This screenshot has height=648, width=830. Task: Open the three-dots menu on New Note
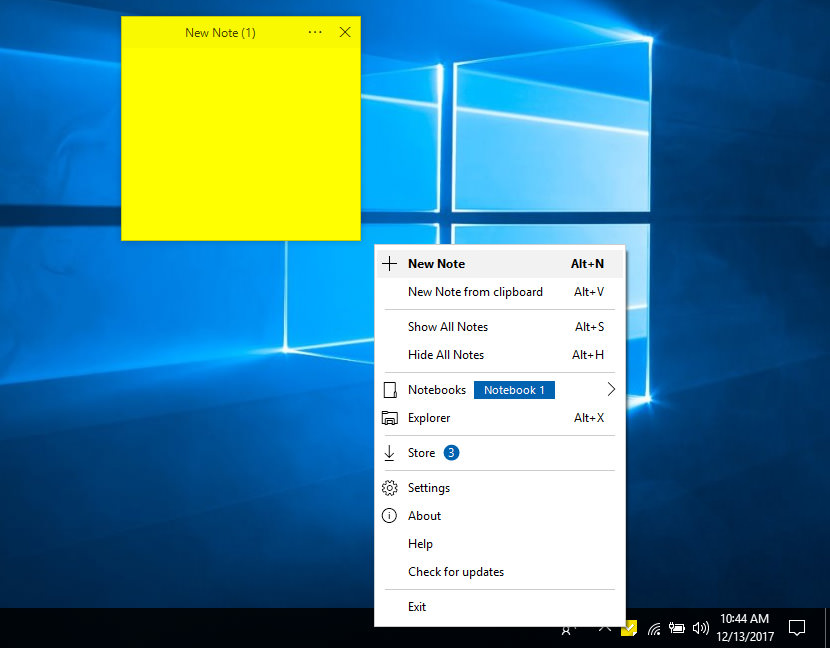click(315, 33)
